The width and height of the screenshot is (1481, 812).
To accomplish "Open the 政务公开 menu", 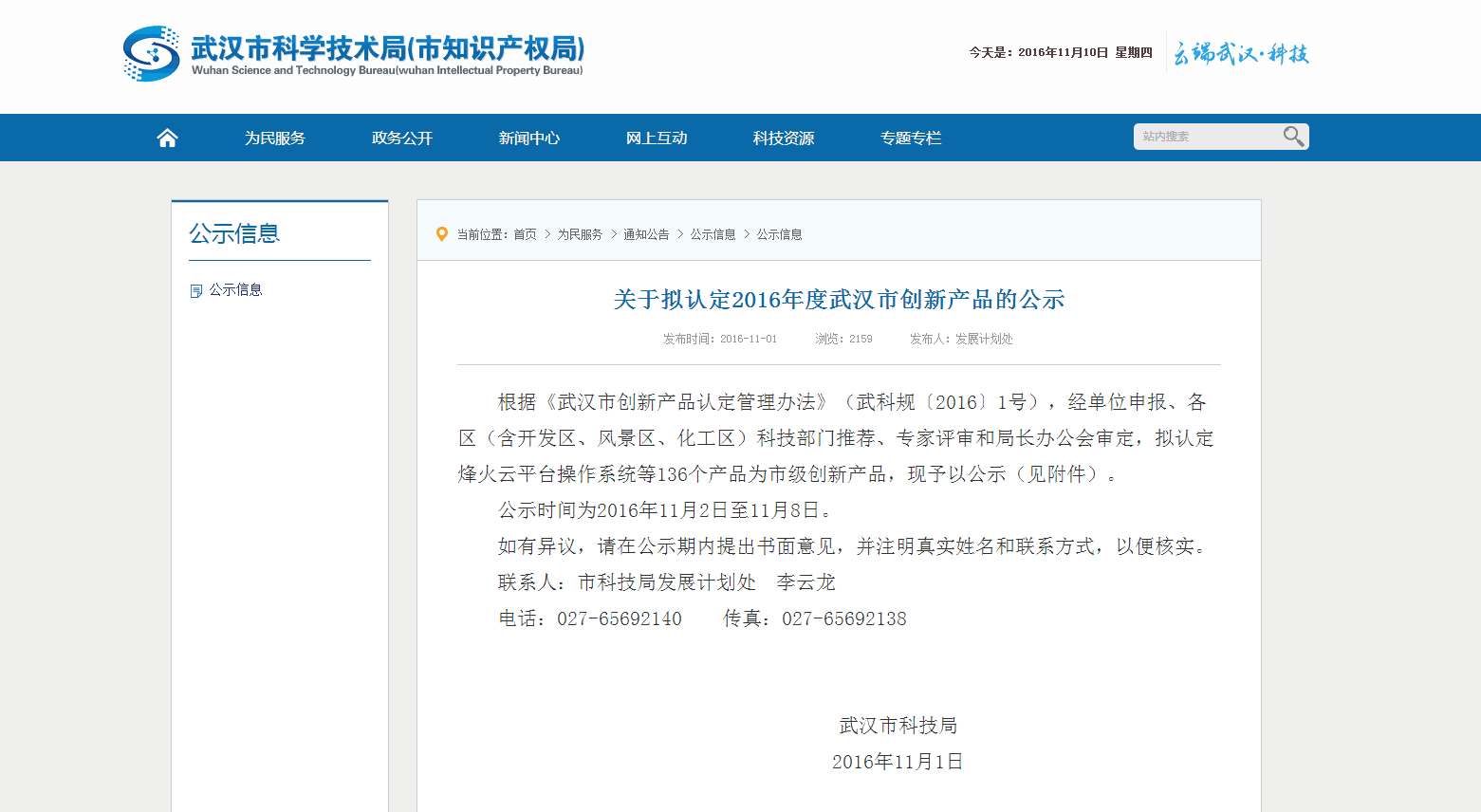I will coord(402,138).
